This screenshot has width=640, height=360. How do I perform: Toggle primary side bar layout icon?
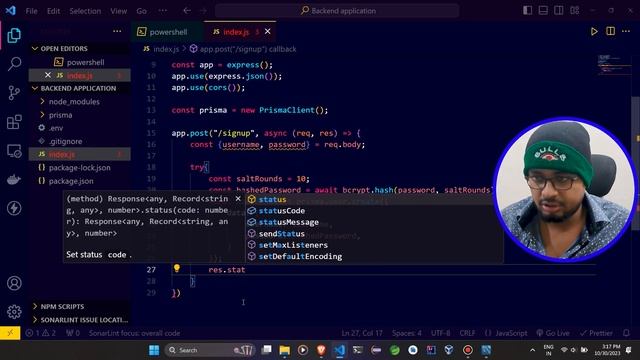[x=527, y=11]
